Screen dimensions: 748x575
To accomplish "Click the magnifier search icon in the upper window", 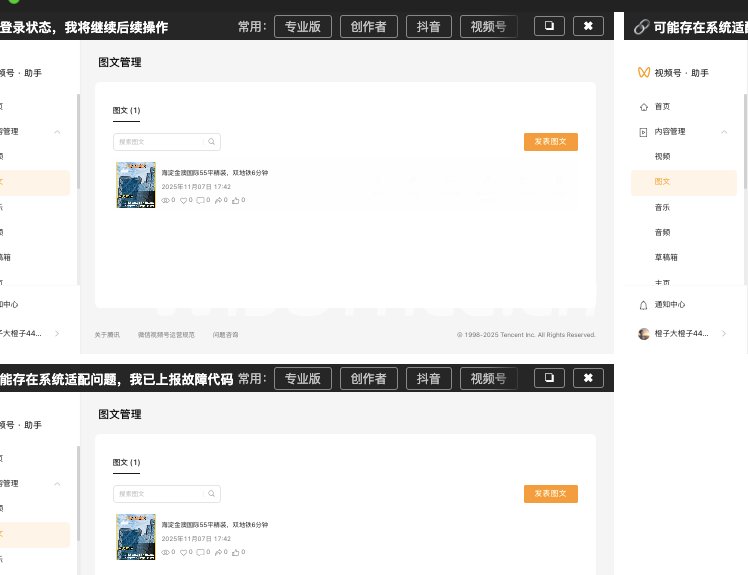I will [x=211, y=142].
